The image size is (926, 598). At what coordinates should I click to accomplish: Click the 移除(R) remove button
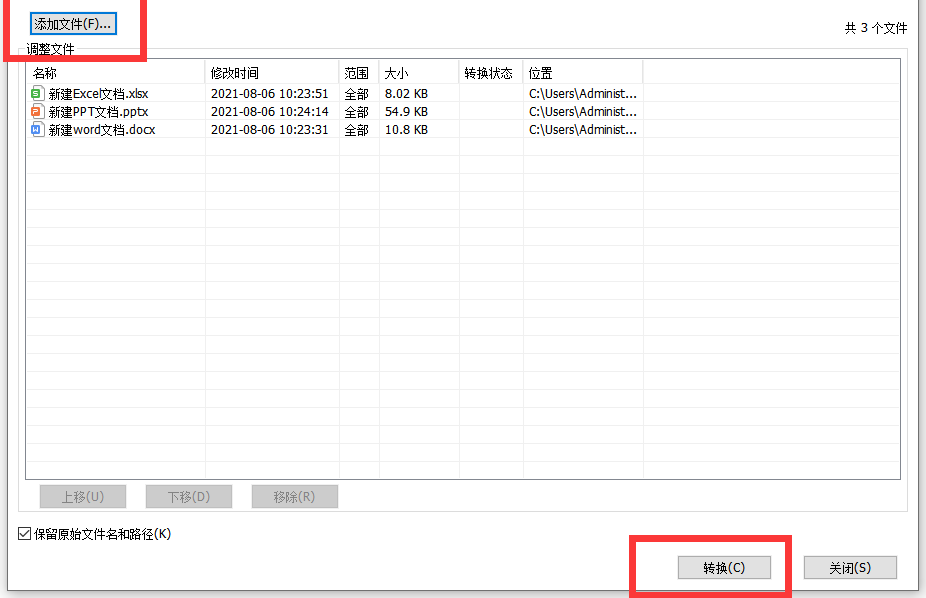click(x=294, y=496)
